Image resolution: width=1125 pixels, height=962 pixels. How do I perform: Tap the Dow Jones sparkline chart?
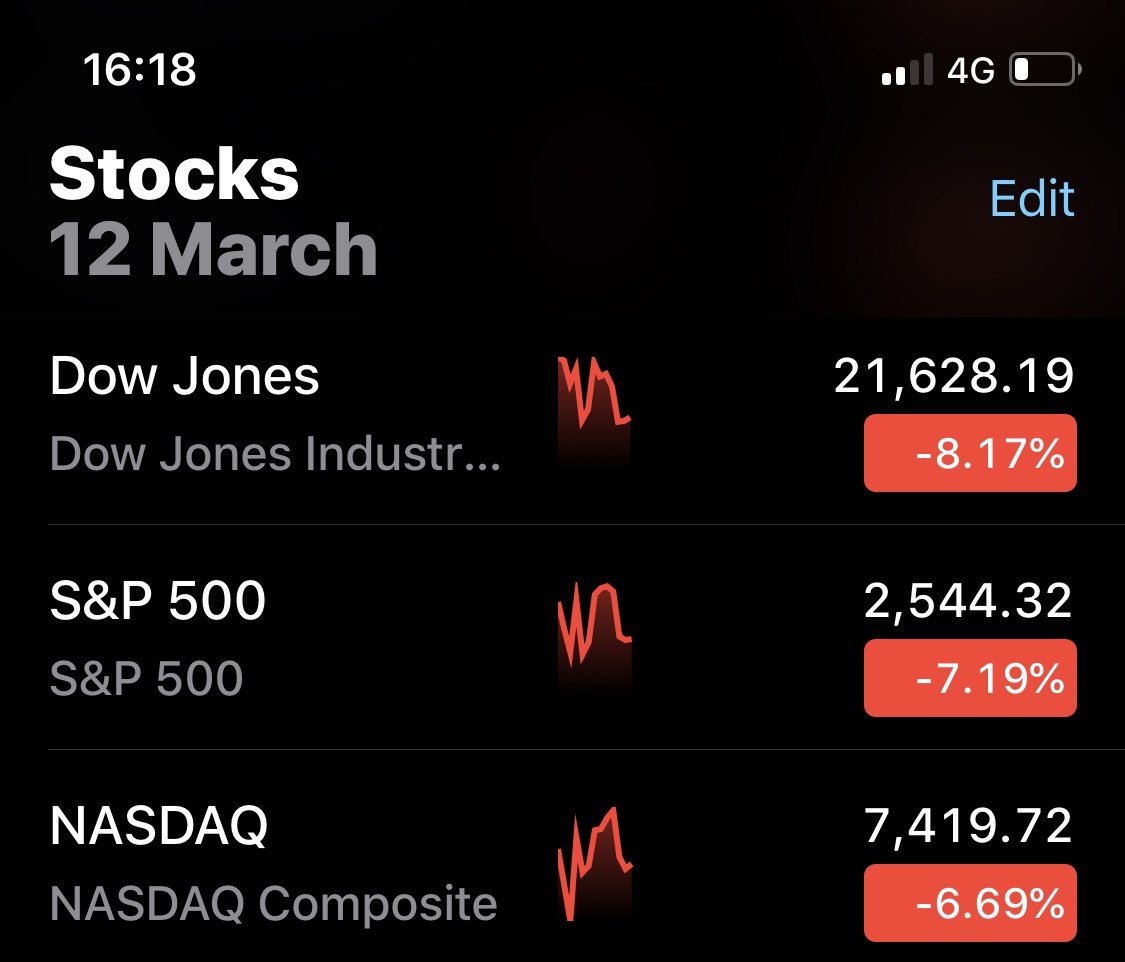coord(594,411)
